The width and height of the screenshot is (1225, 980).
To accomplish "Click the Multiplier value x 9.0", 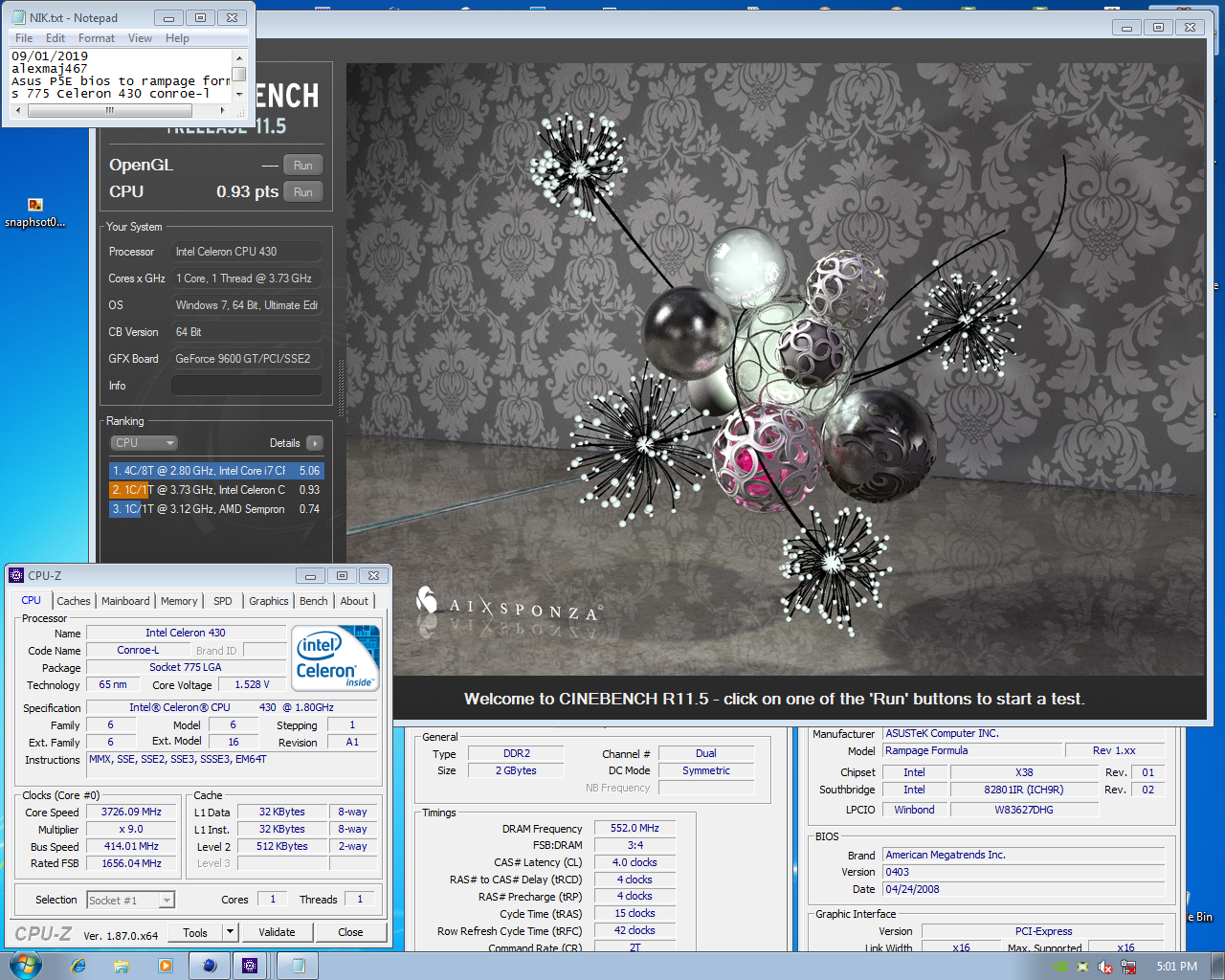I will tap(132, 829).
